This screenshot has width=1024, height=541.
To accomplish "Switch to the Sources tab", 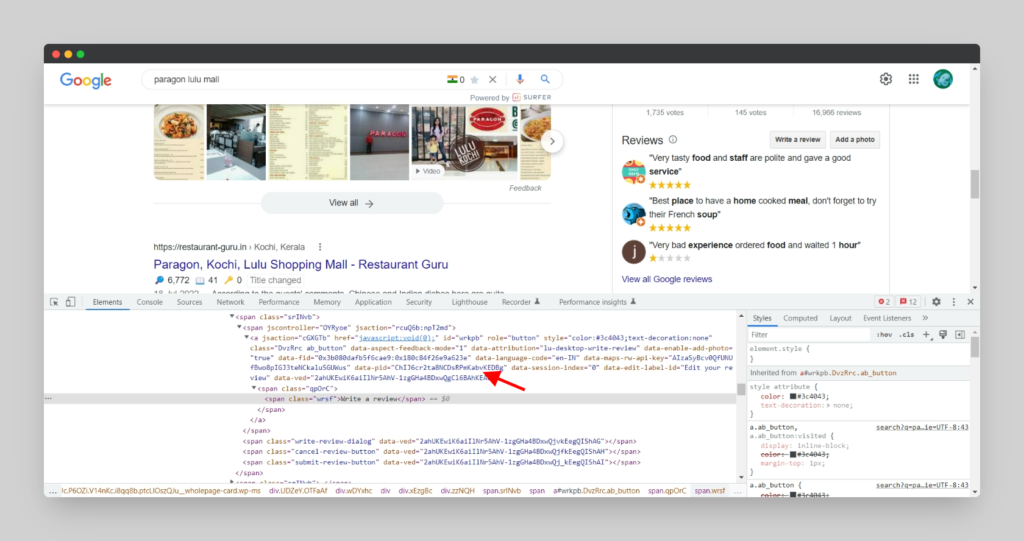I will tap(189, 302).
